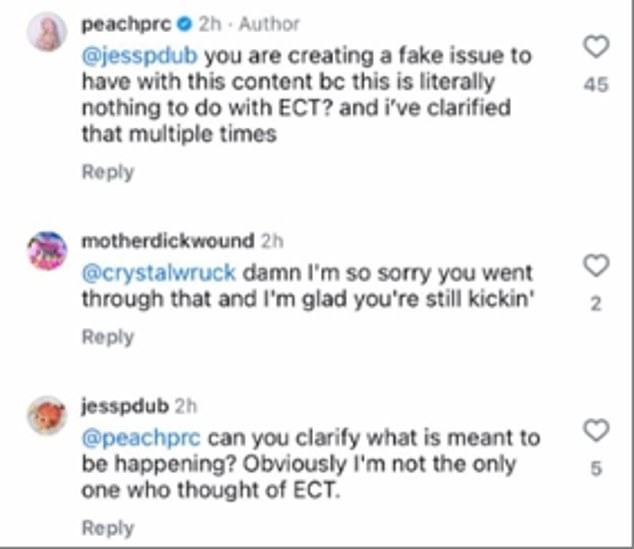This screenshot has width=634, height=549.
Task: Show the 2 likes on motherdickwound's comment
Action: pos(596,304)
